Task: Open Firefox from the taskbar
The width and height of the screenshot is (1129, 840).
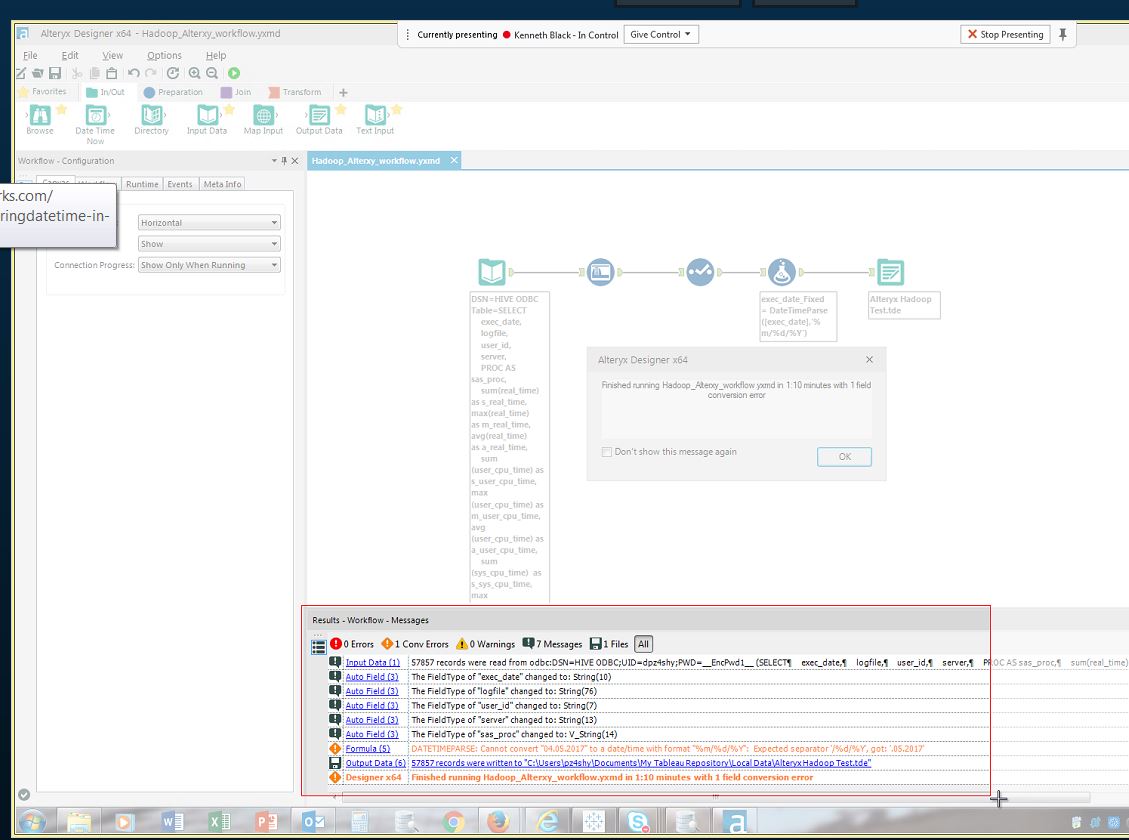Action: [x=498, y=821]
